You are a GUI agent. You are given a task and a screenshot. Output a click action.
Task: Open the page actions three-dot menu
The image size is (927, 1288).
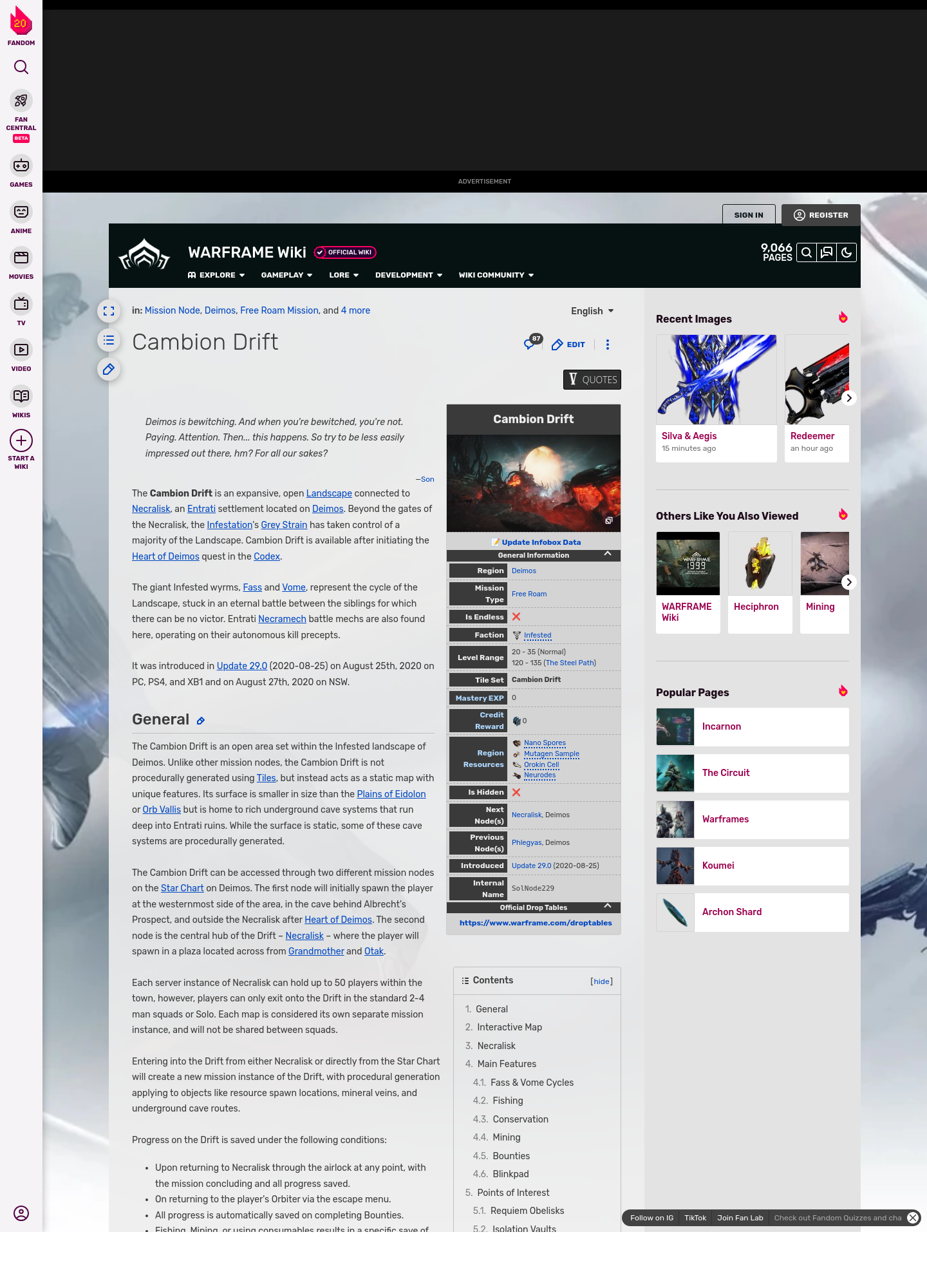click(607, 345)
